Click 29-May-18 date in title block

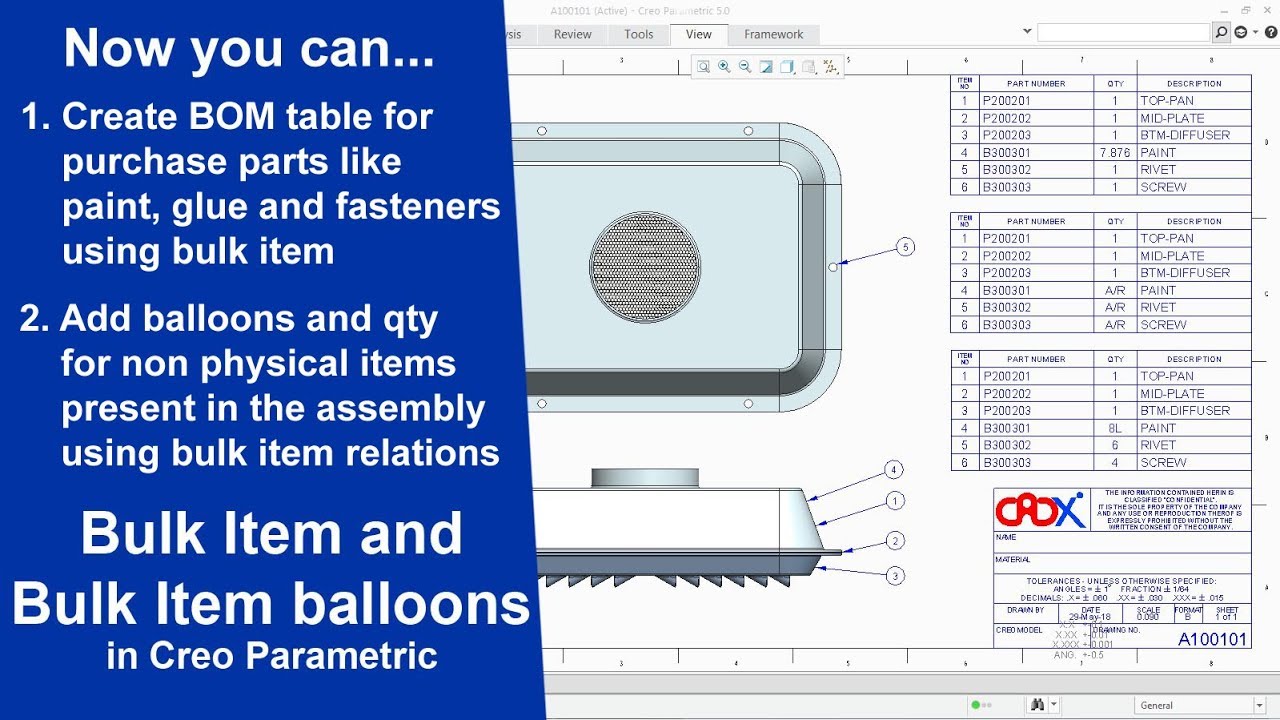[x=1090, y=617]
